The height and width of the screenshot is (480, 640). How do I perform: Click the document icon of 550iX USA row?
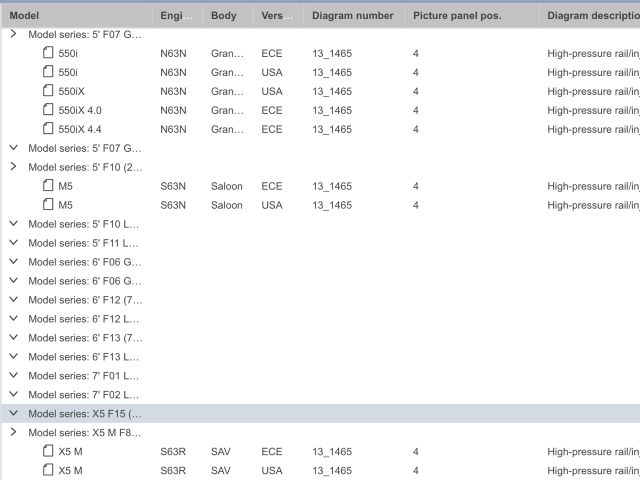(x=48, y=91)
